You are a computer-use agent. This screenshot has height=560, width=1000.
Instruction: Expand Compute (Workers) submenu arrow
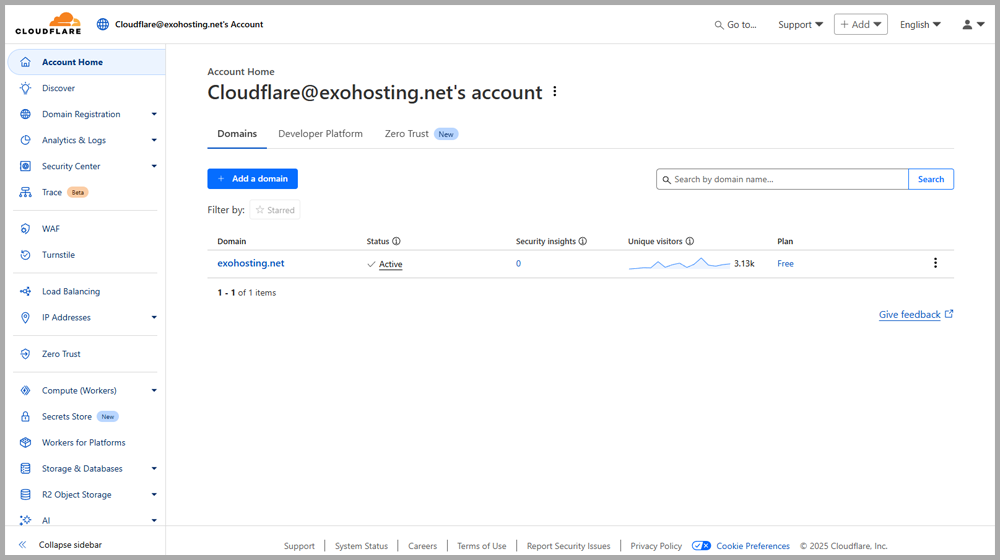(x=154, y=390)
